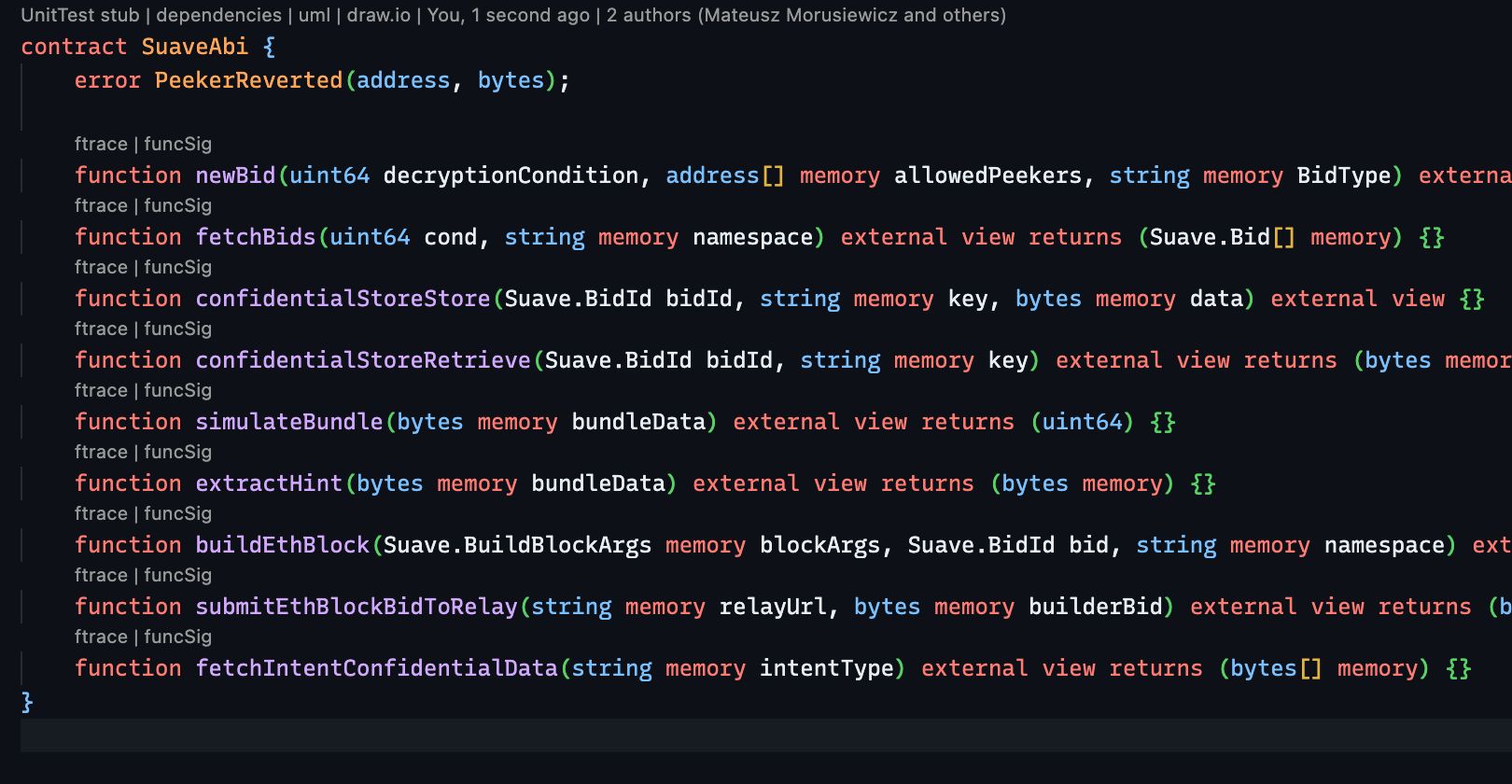Image resolution: width=1512 pixels, height=784 pixels.
Task: Click the confidentialStoreStore function name
Action: (343, 299)
